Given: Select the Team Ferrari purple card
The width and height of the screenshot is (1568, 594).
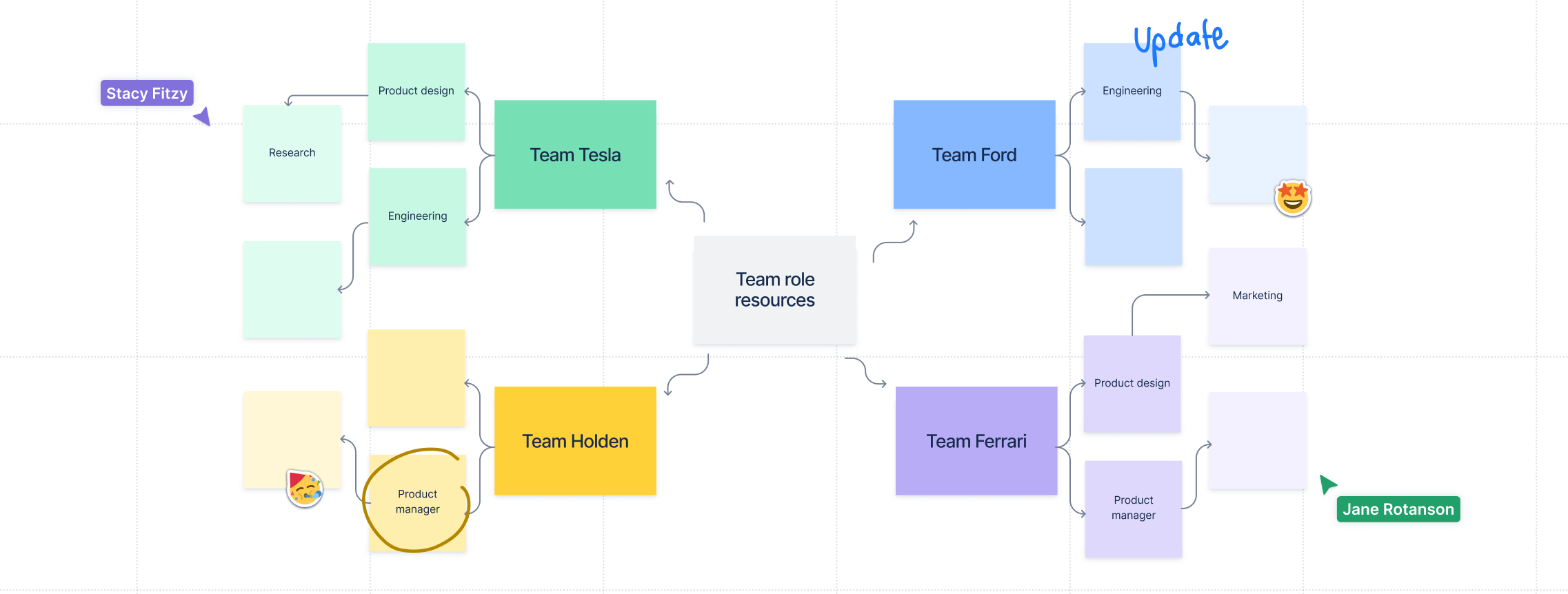Looking at the screenshot, I should 976,441.
